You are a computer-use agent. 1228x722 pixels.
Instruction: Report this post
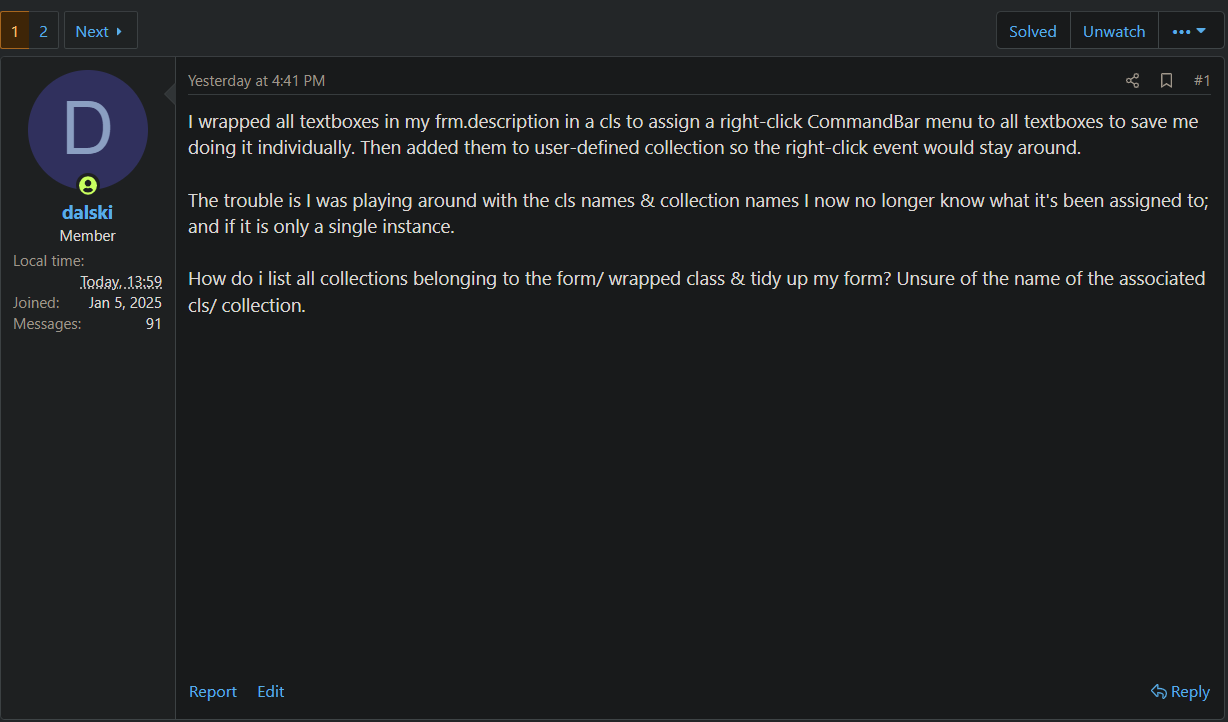pos(213,691)
